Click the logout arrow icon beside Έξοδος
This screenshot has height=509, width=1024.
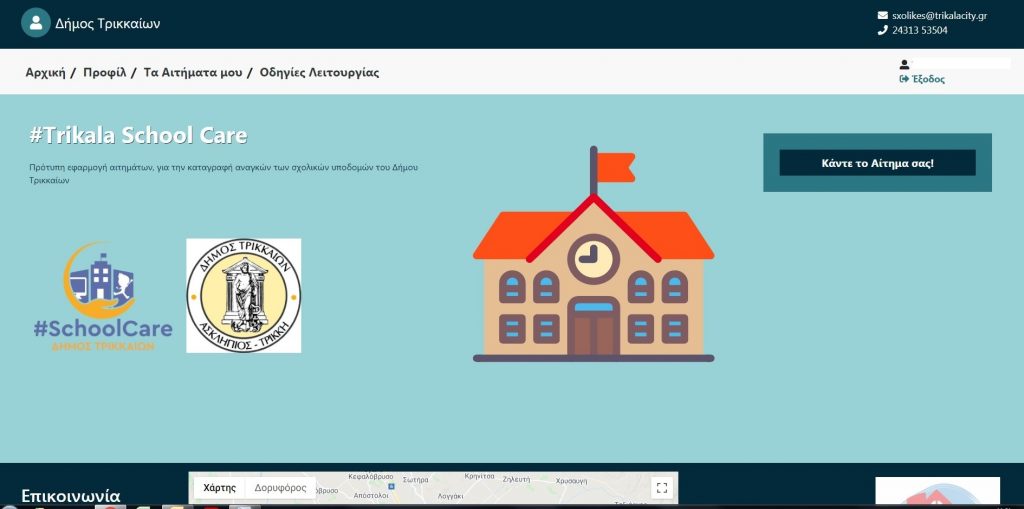point(904,79)
